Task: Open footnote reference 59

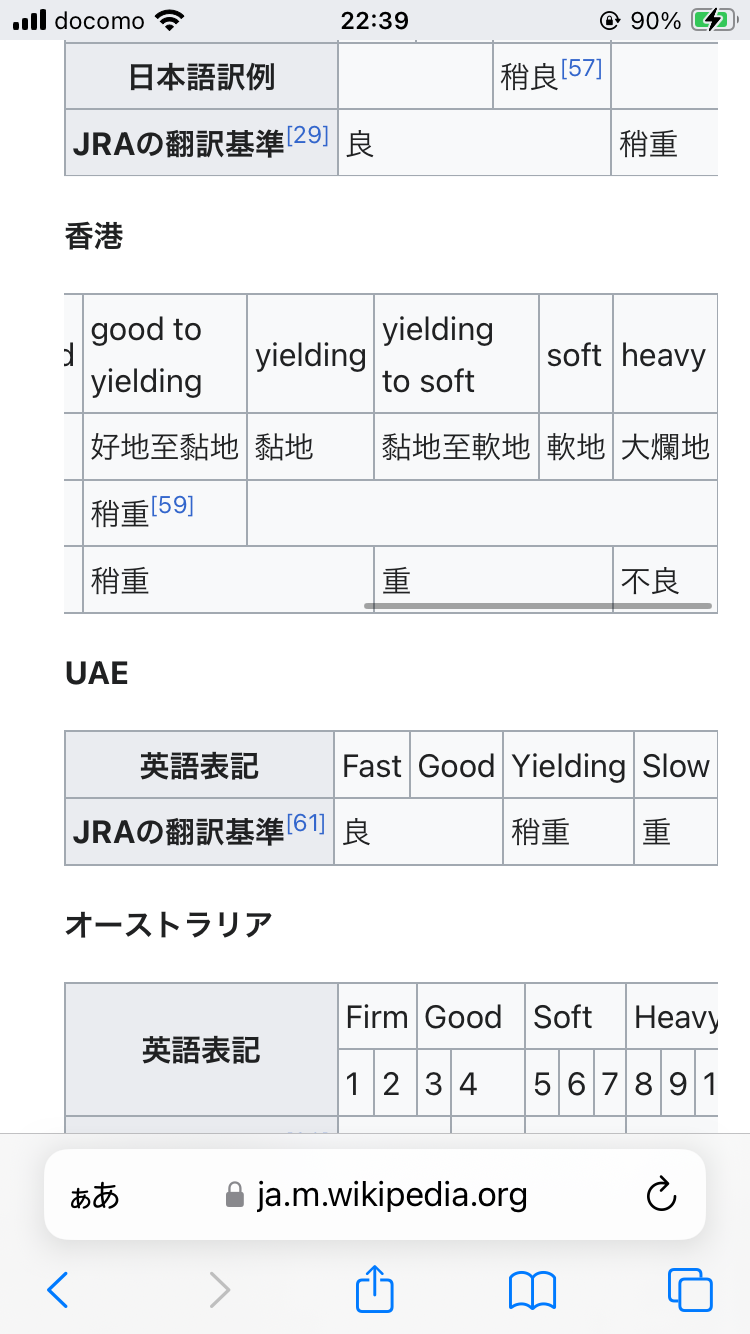Action: point(171,505)
